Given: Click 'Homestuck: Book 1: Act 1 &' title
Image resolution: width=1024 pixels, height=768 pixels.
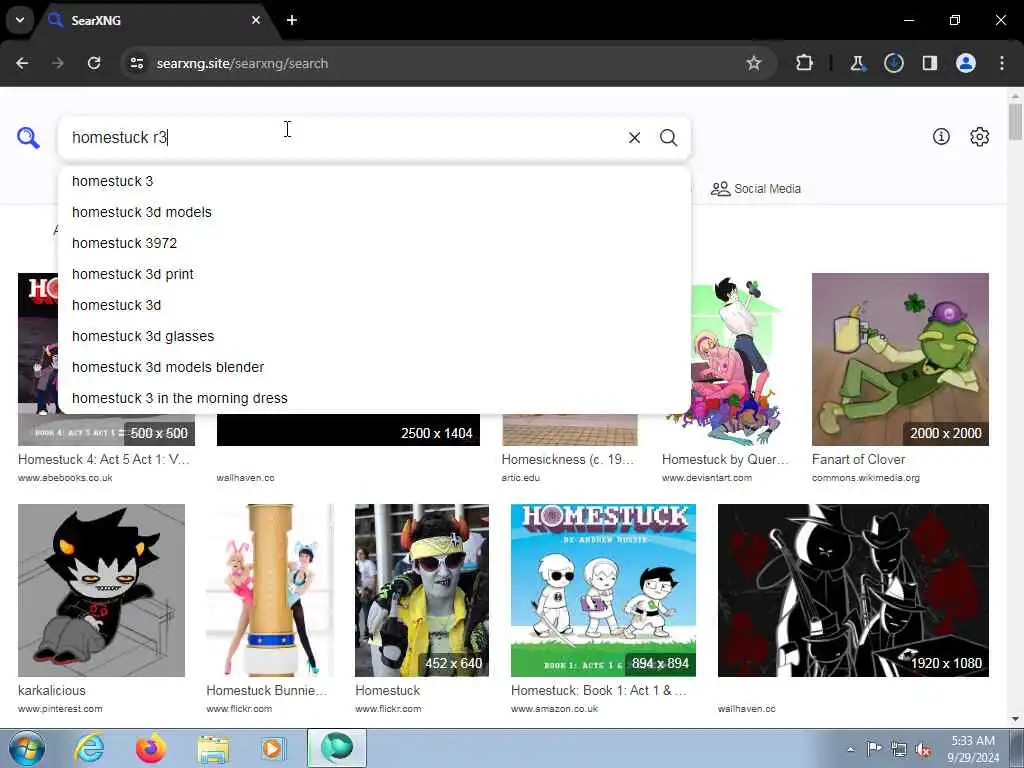Looking at the screenshot, I should click(598, 690).
